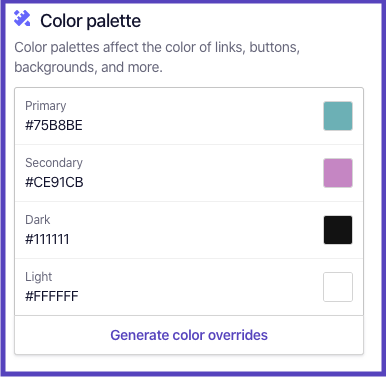This screenshot has width=386, height=378.
Task: Click the pencil-and-ruler Color palette icon
Action: [22, 18]
